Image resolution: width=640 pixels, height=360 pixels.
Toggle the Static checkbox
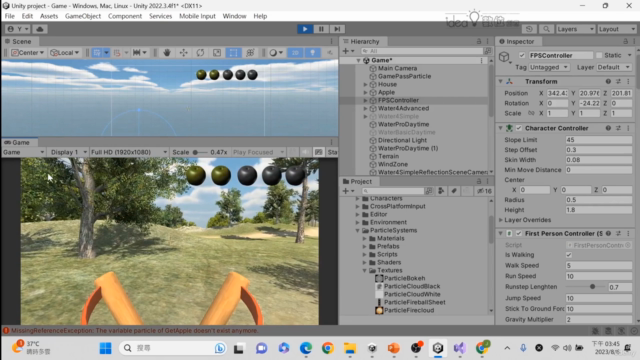(x=599, y=55)
